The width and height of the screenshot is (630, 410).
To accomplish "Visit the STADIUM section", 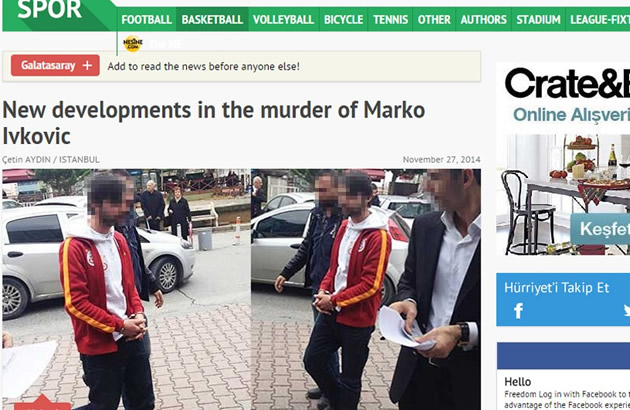I will point(538,19).
